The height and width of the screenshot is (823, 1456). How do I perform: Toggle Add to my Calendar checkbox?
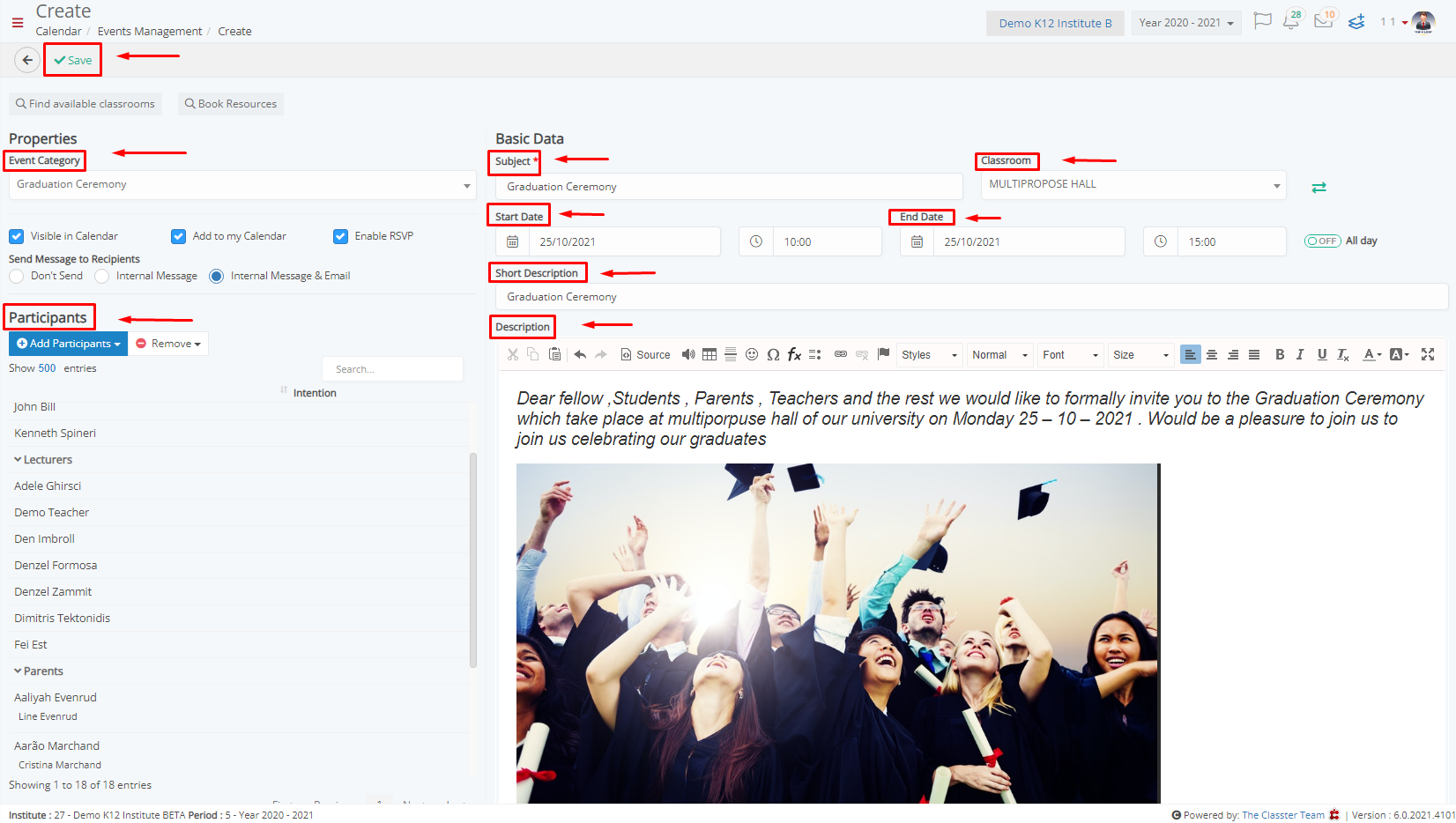[x=178, y=236]
